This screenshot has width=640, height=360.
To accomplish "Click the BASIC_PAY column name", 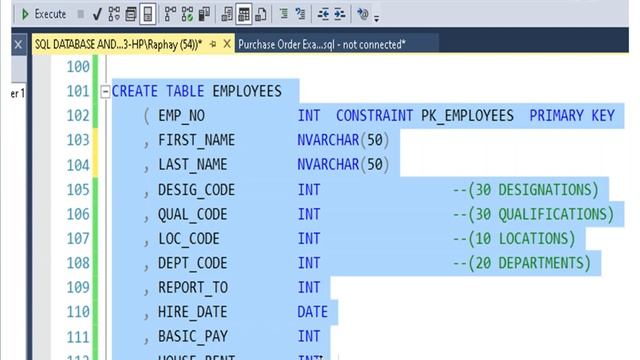I will point(193,337).
